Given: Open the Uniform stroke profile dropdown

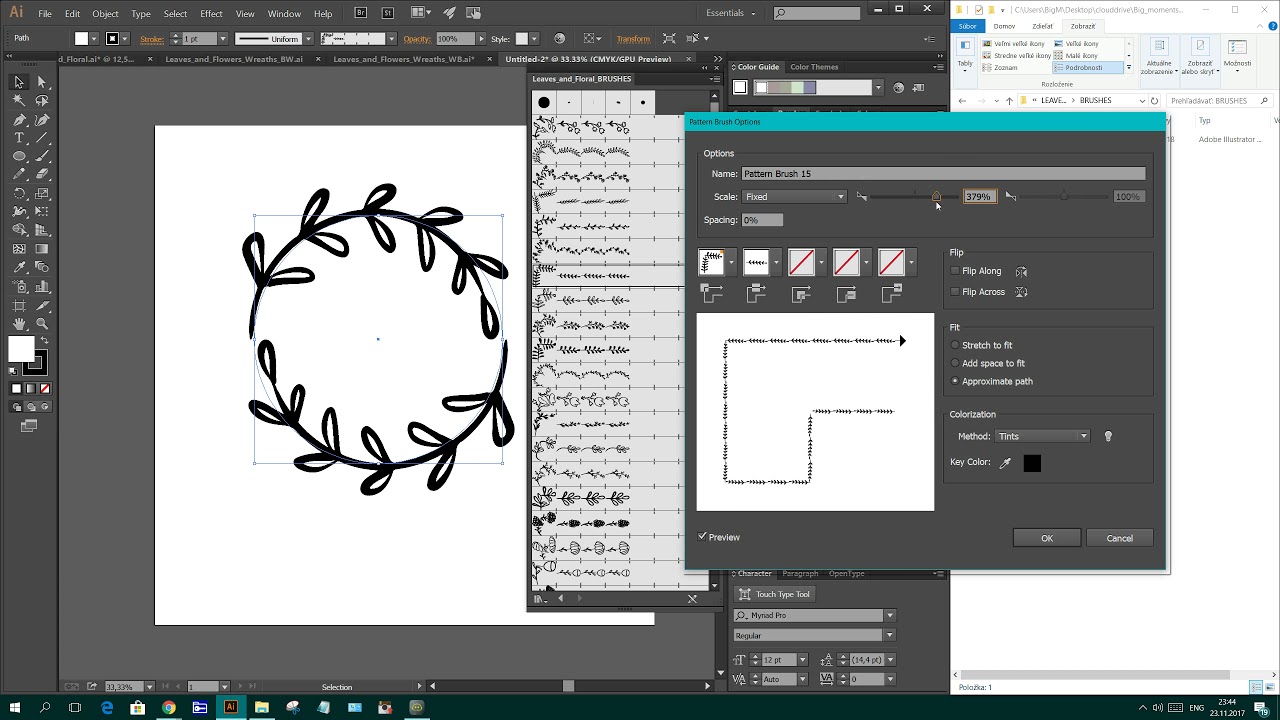Looking at the screenshot, I should (308, 39).
